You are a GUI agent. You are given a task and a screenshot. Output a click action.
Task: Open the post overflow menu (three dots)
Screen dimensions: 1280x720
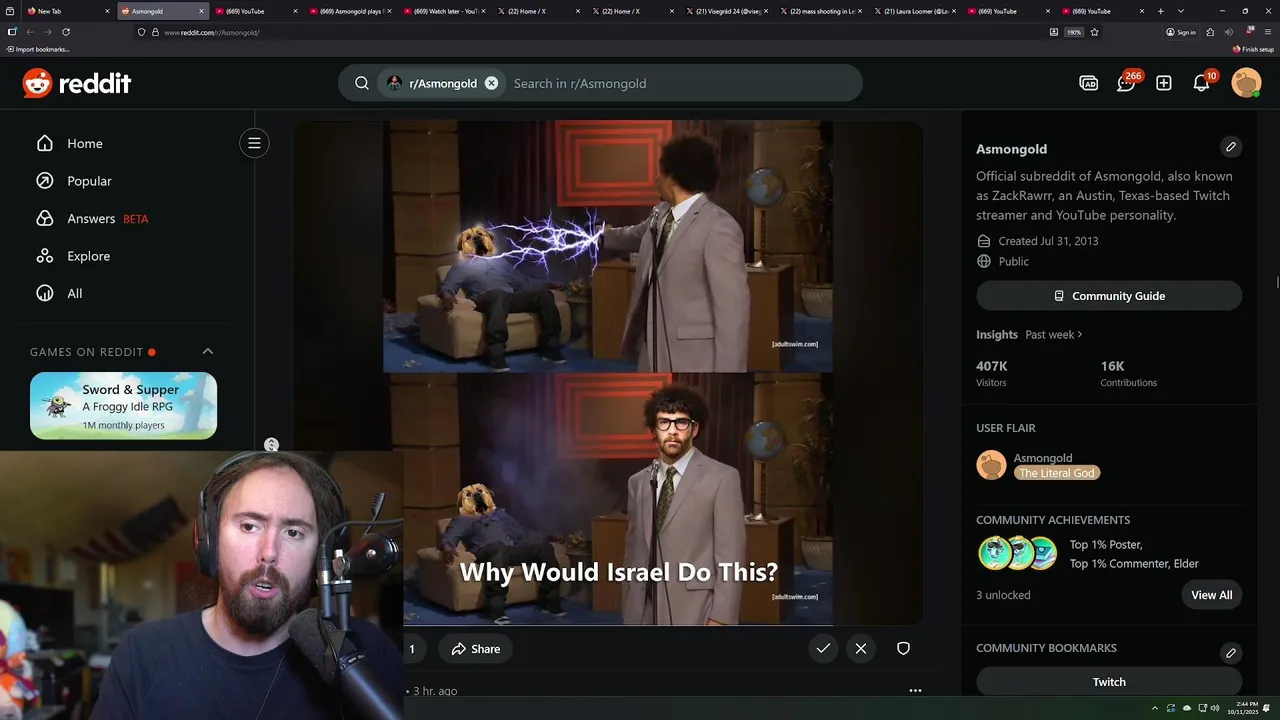(x=915, y=690)
